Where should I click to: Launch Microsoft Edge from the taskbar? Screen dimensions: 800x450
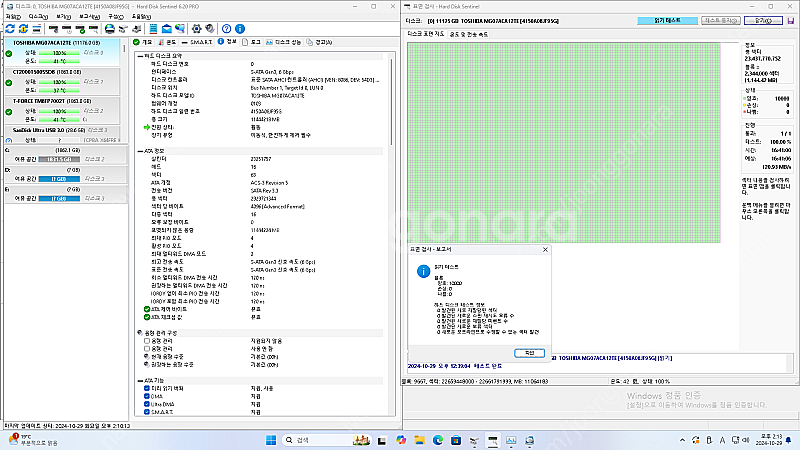[438, 440]
